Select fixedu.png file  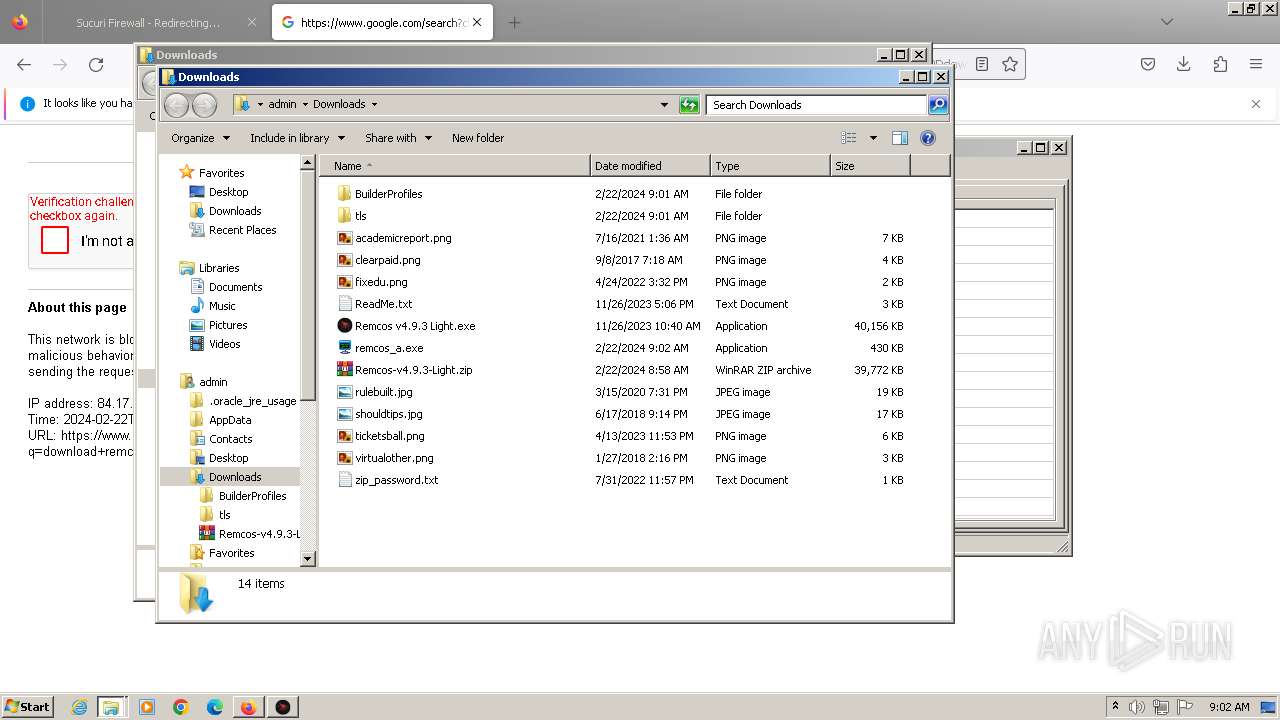coord(372,282)
